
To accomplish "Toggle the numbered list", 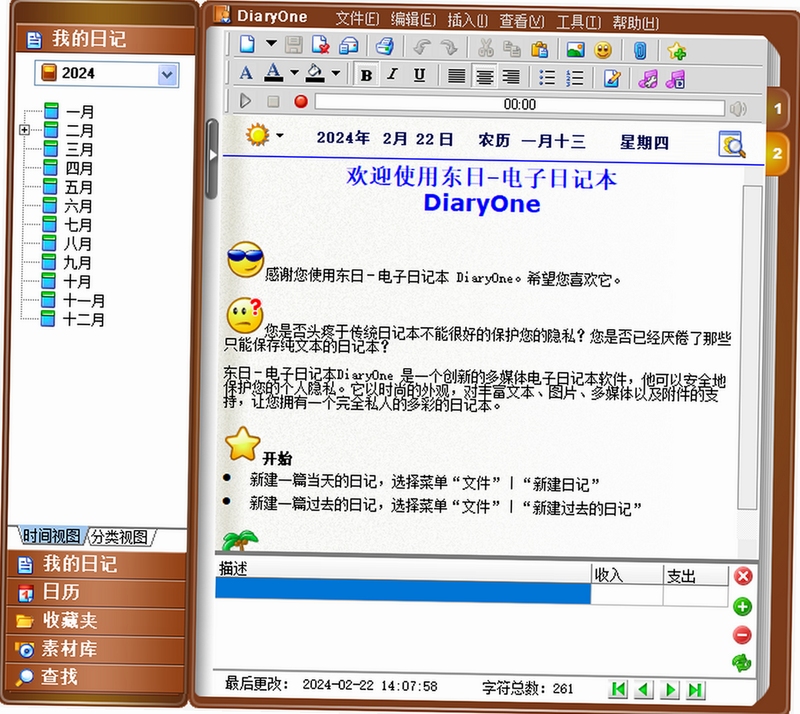I will [574, 79].
